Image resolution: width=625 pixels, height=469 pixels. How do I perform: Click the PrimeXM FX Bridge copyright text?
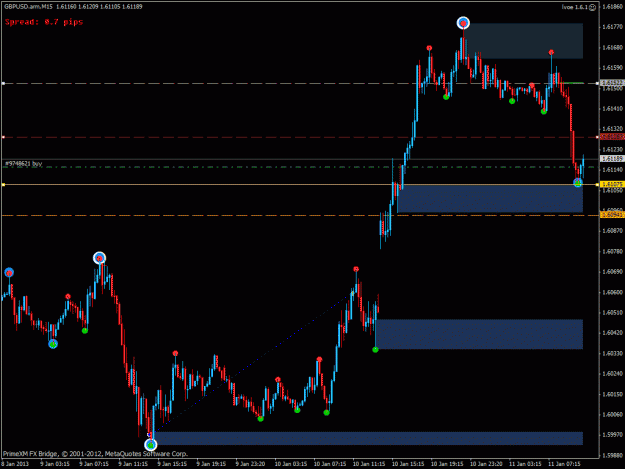click(95, 453)
